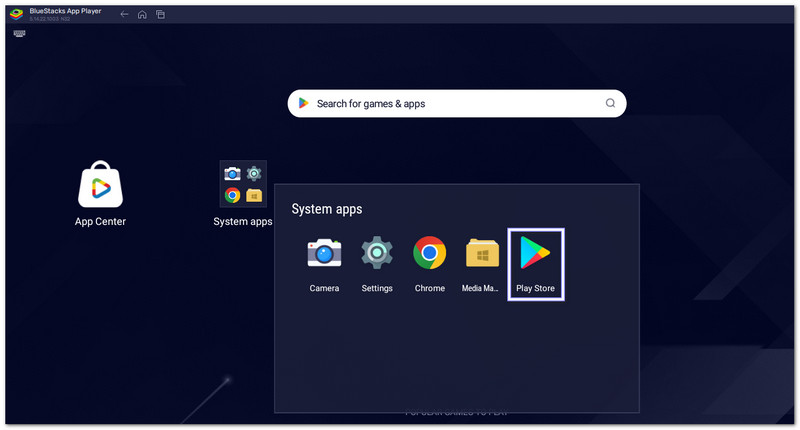Click the Play icon in the search bar
This screenshot has width=800, height=430.
(304, 103)
